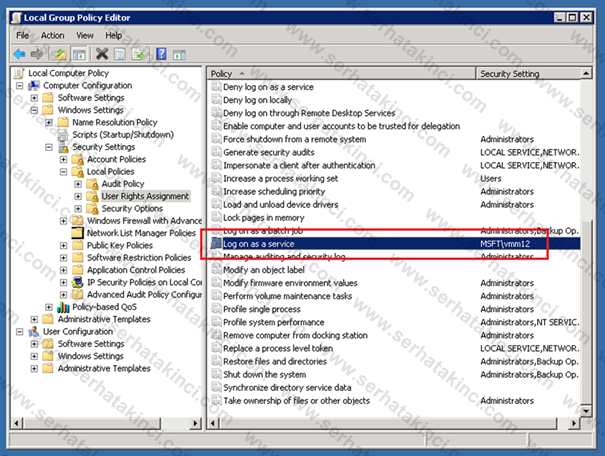The width and height of the screenshot is (605, 456).
Task: Open the Help menu
Action: (x=114, y=35)
